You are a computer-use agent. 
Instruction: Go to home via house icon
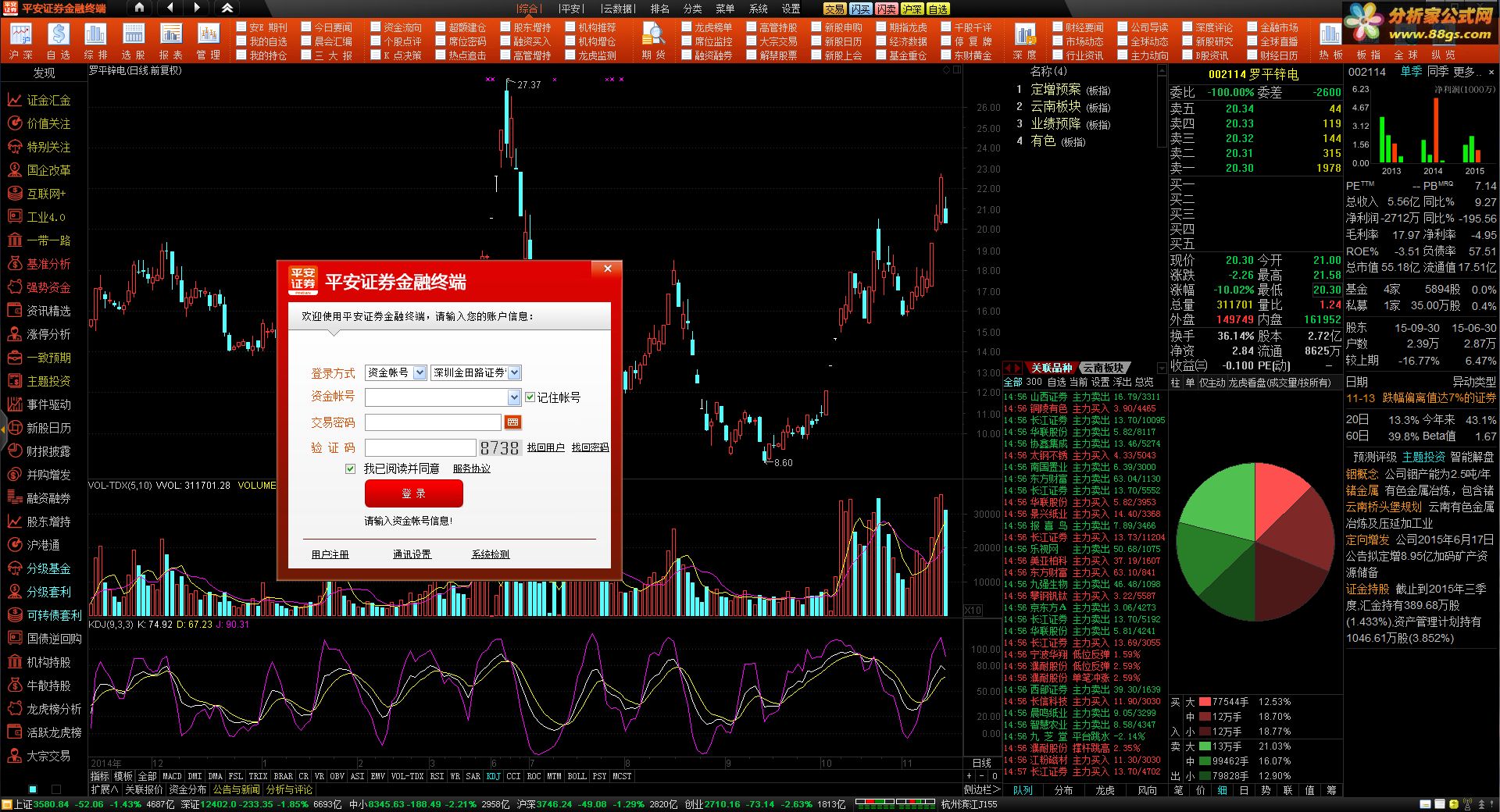[139, 8]
